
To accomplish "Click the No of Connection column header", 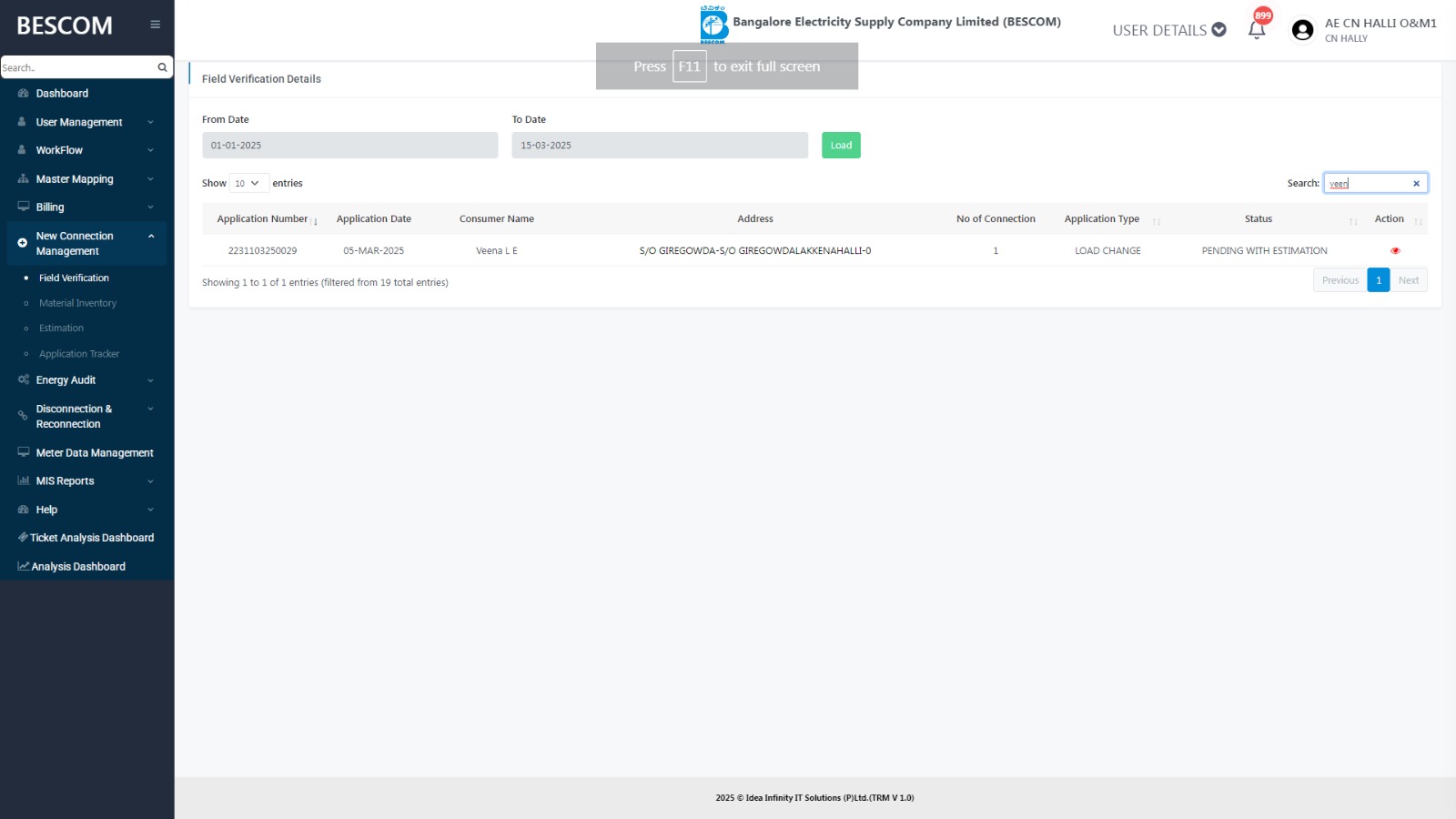I will point(996,218).
